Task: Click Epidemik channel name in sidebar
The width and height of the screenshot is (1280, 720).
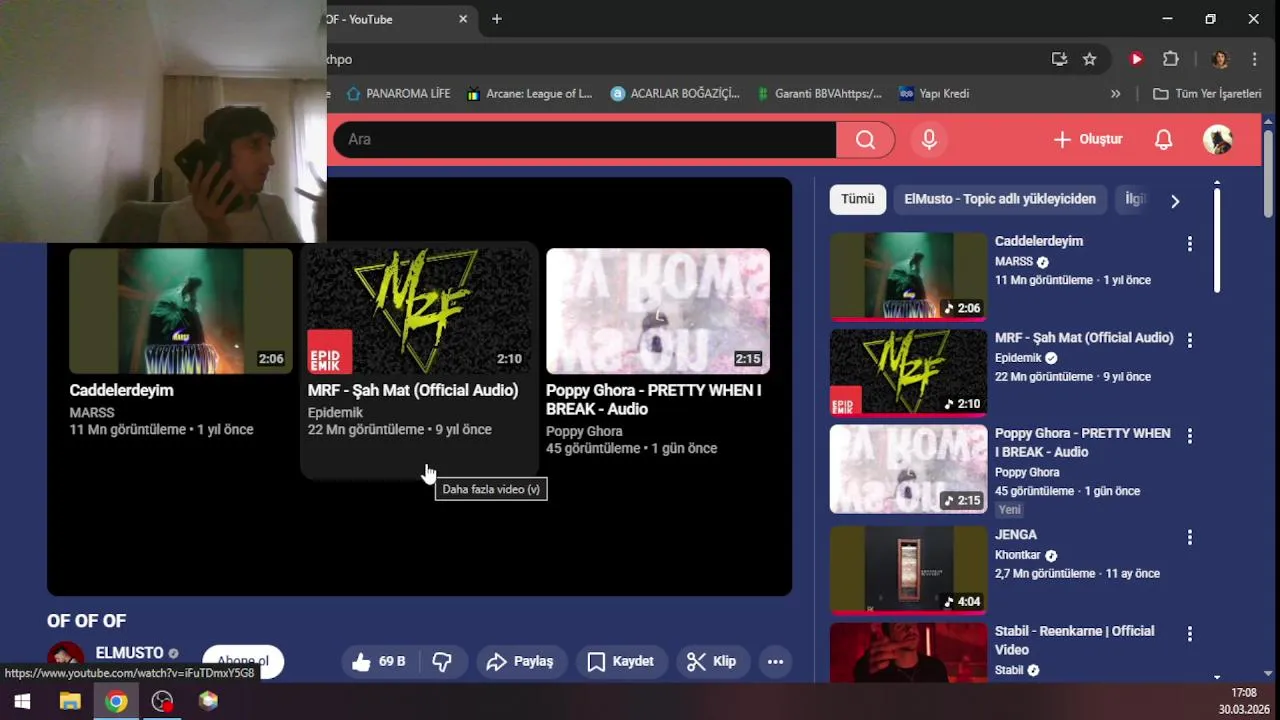Action: (x=1018, y=358)
